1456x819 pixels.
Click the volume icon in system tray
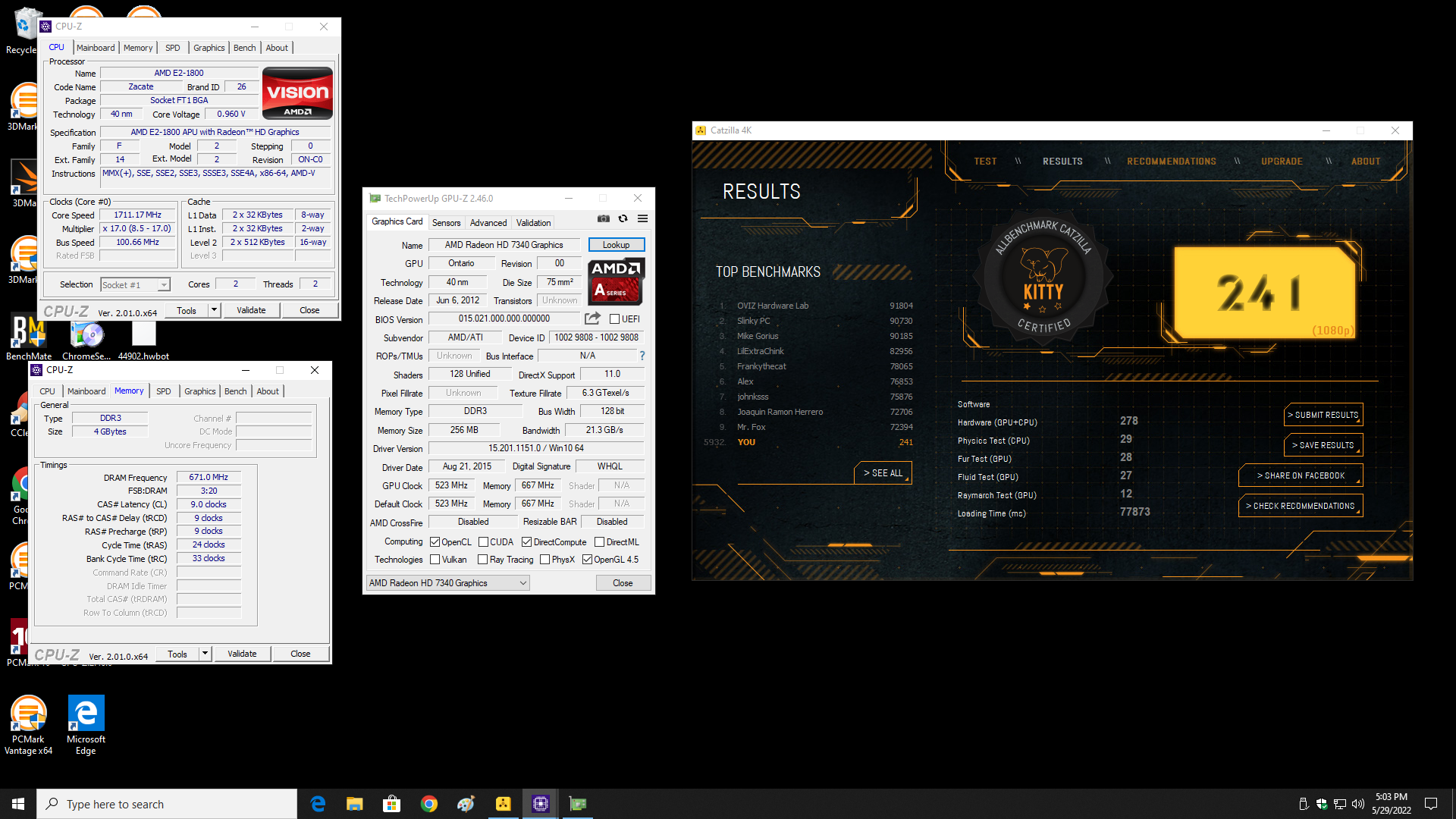[1357, 804]
